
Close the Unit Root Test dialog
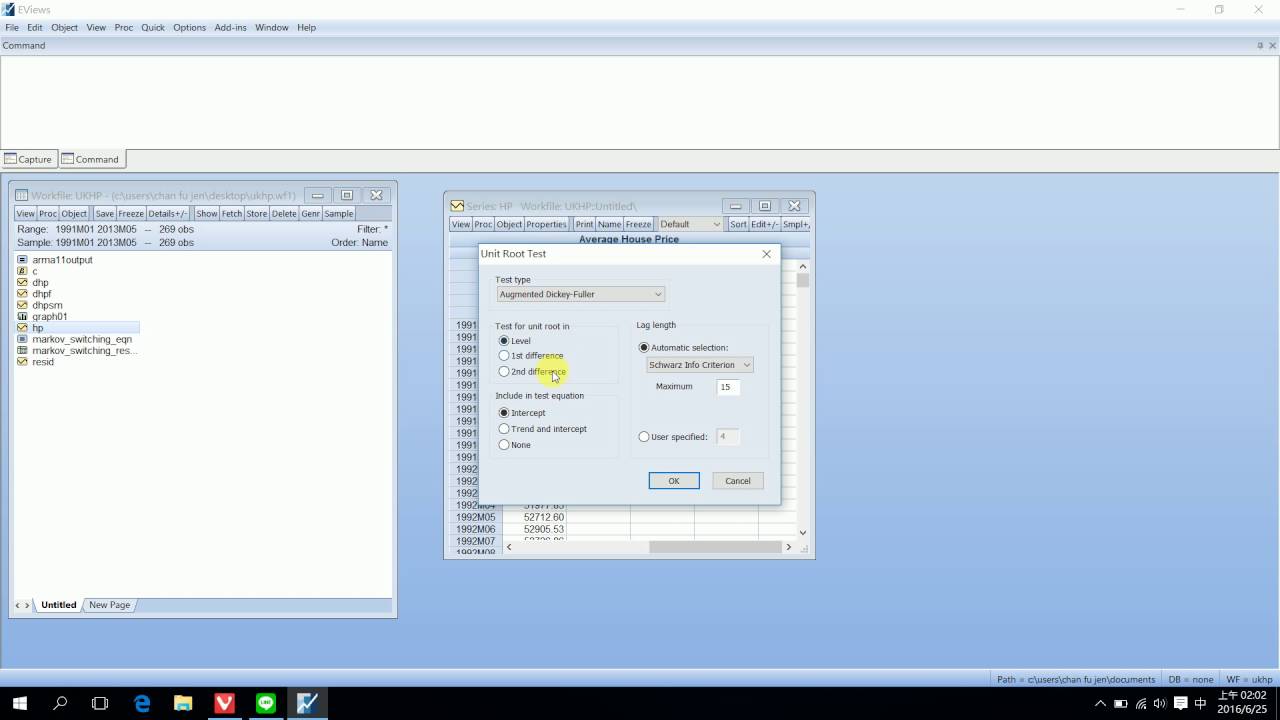[767, 254]
